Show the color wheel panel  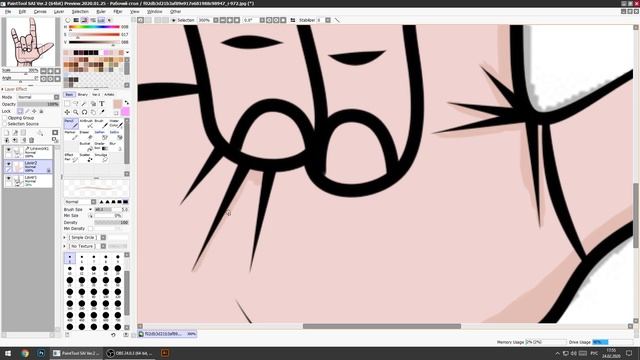click(68, 20)
